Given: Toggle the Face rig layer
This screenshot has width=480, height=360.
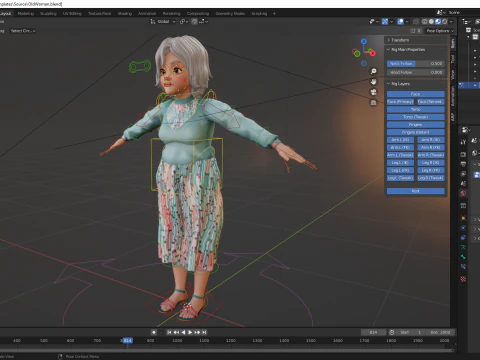Looking at the screenshot, I should pos(416,94).
